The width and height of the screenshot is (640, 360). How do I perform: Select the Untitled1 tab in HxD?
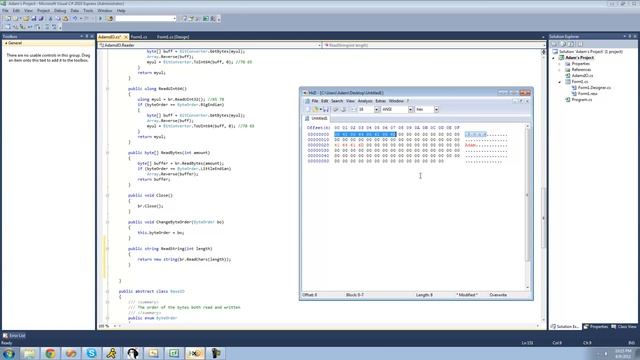pos(316,118)
